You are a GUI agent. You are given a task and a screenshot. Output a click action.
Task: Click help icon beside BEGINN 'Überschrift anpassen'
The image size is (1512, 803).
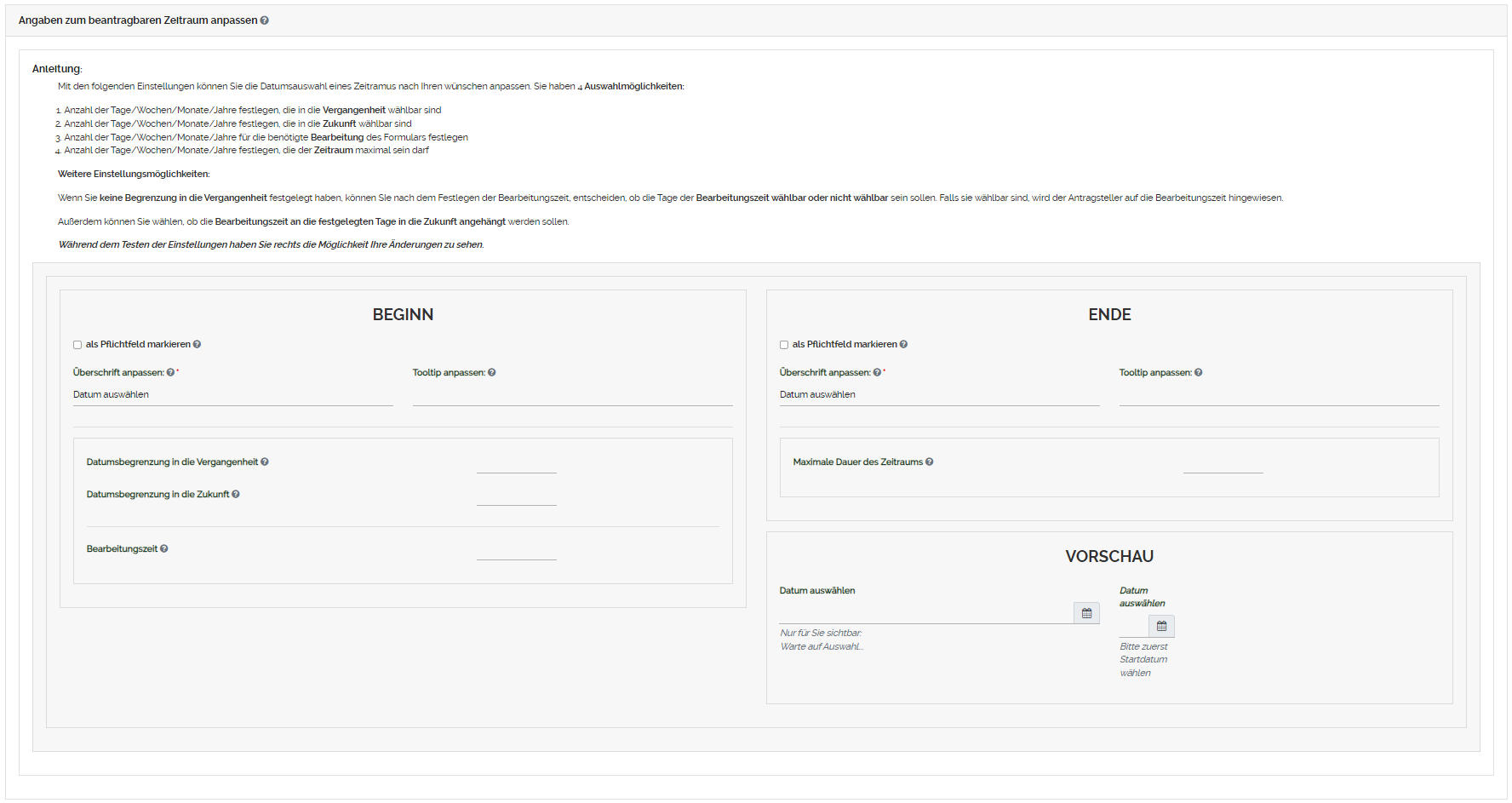tap(170, 373)
